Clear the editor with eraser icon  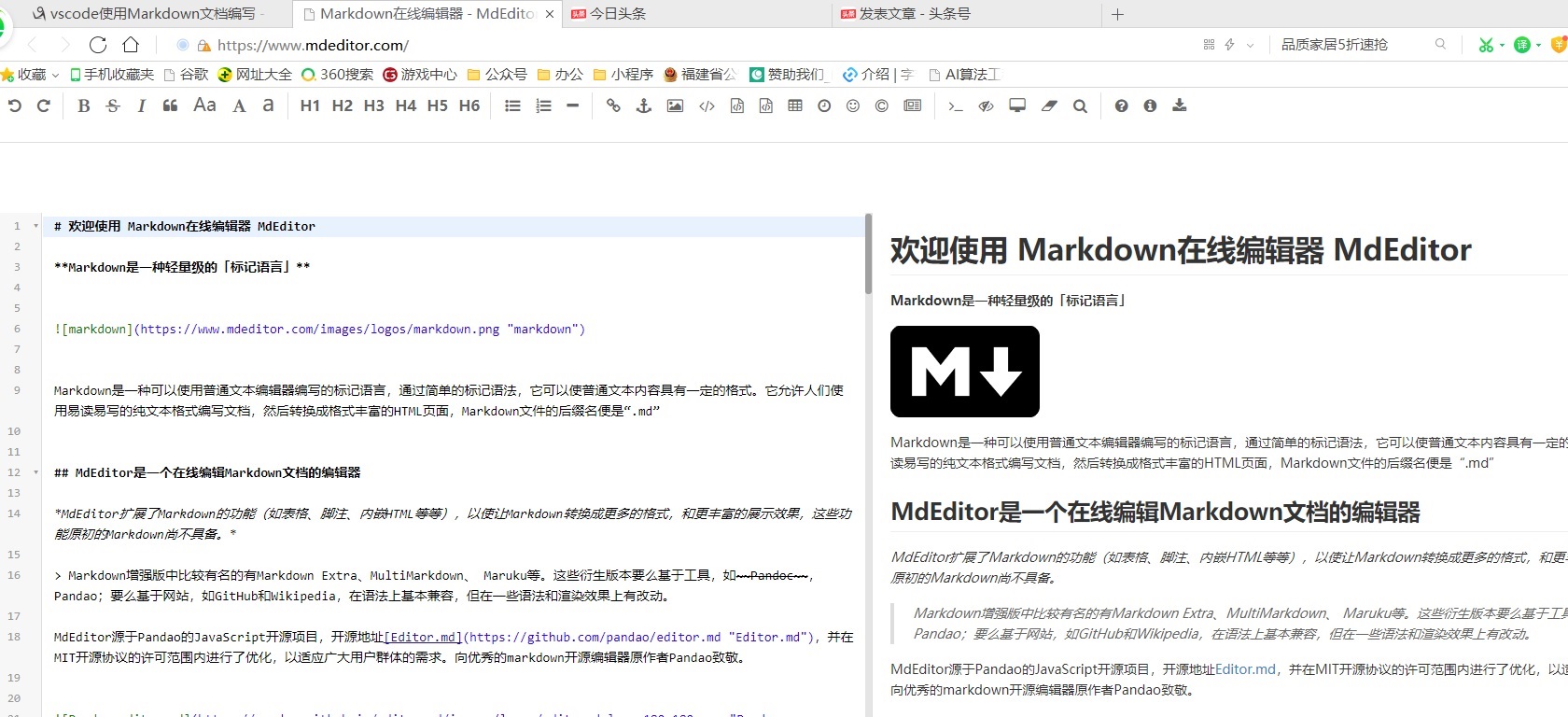point(1050,106)
